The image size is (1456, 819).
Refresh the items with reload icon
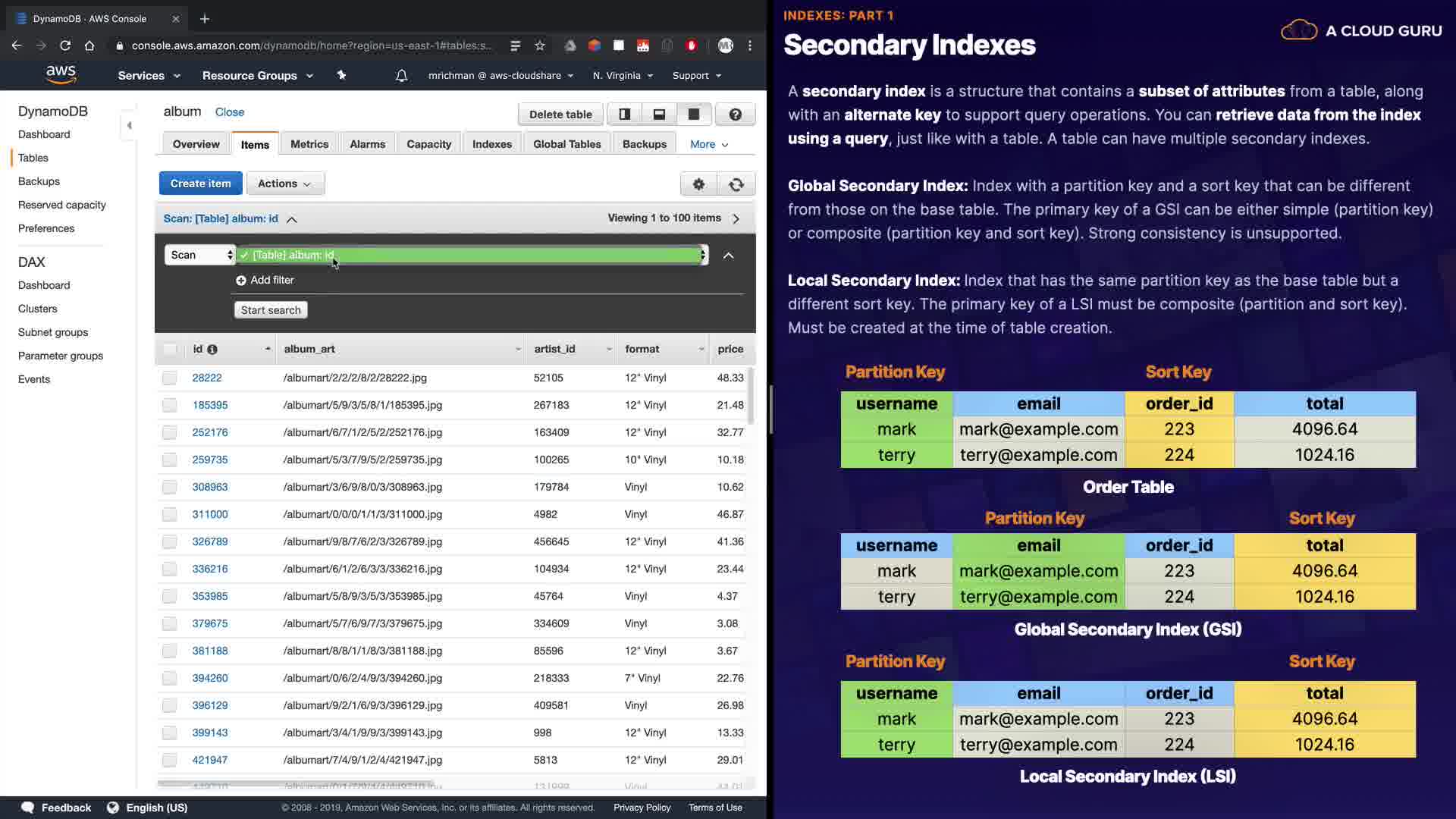(x=736, y=184)
